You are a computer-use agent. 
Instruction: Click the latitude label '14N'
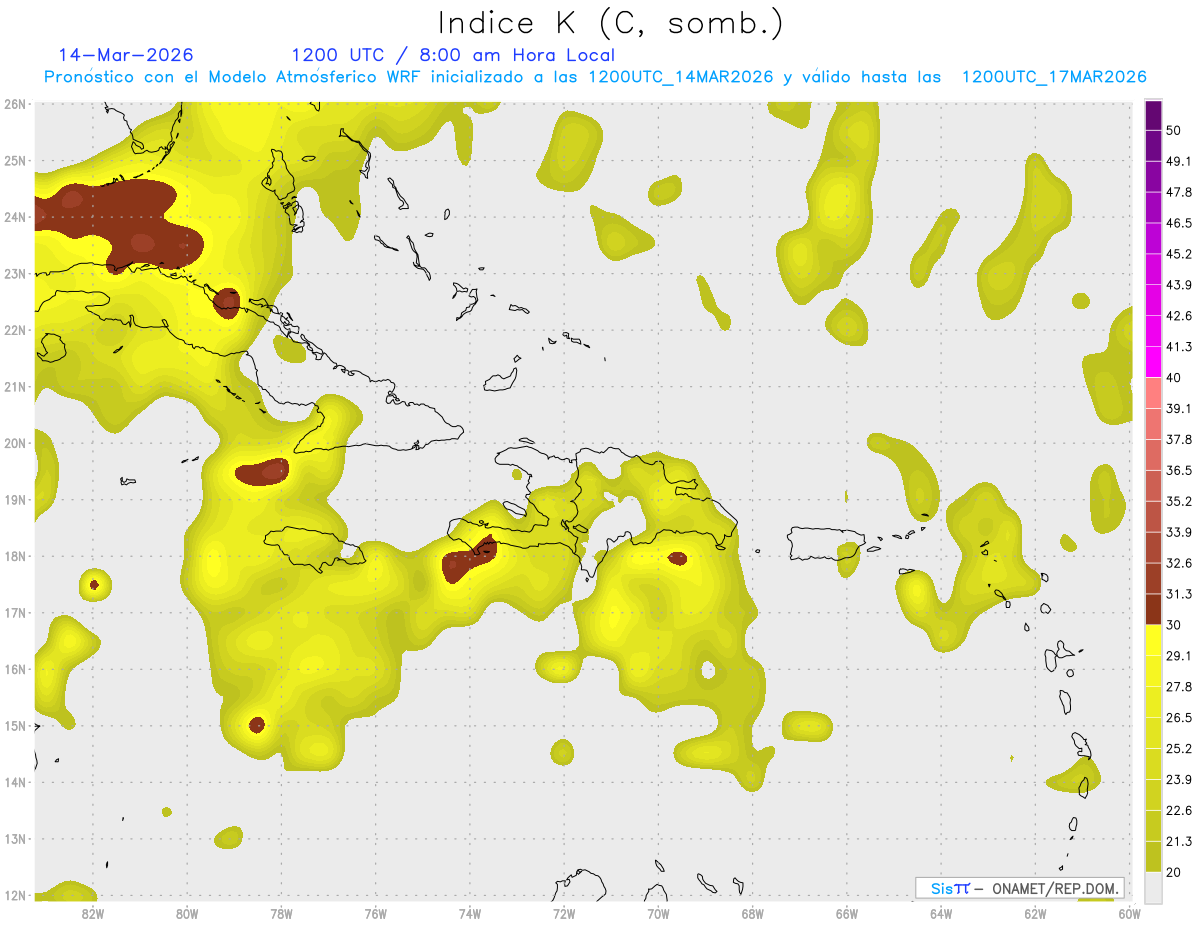point(15,782)
